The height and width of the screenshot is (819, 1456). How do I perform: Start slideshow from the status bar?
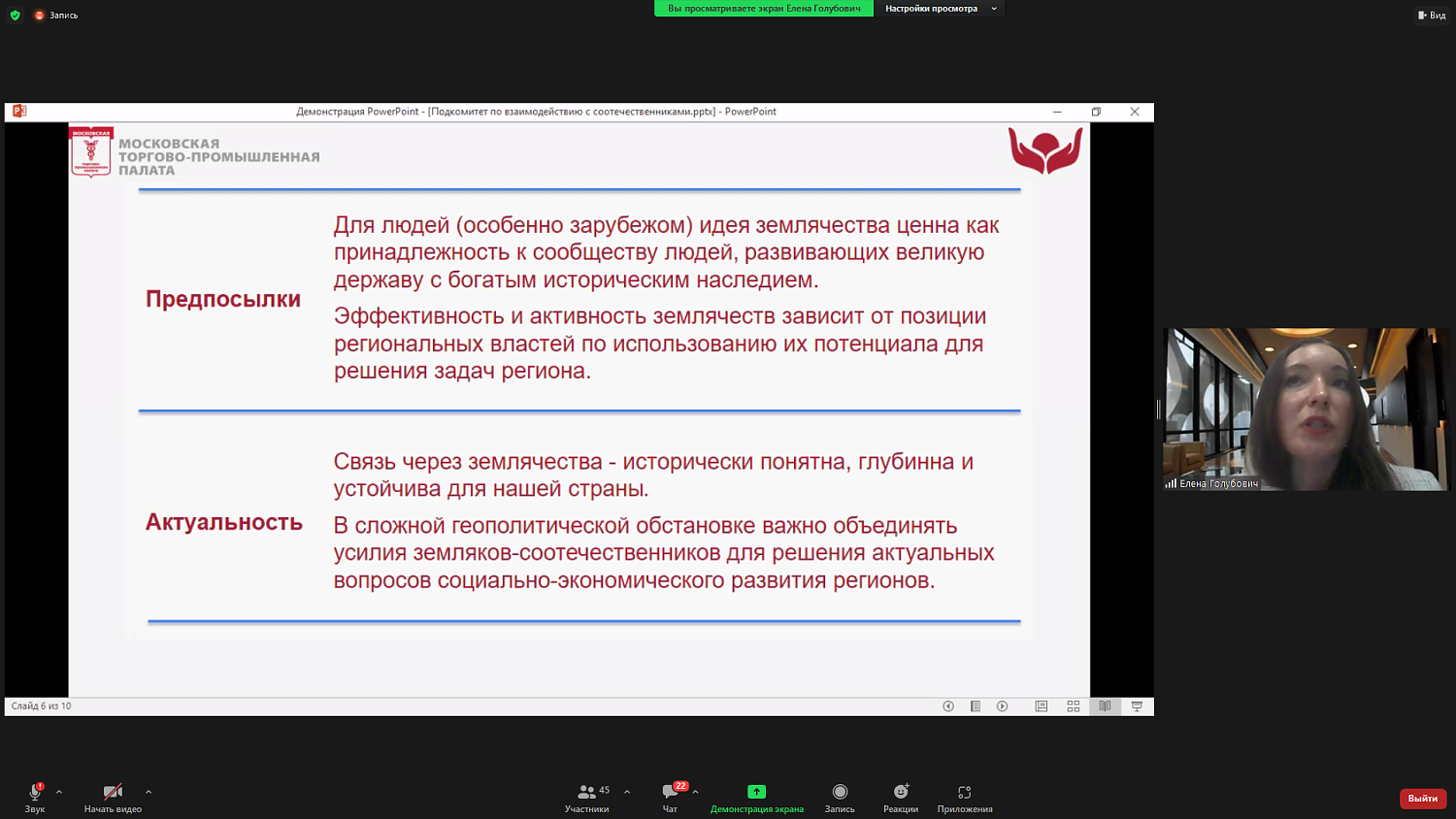coord(1136,706)
